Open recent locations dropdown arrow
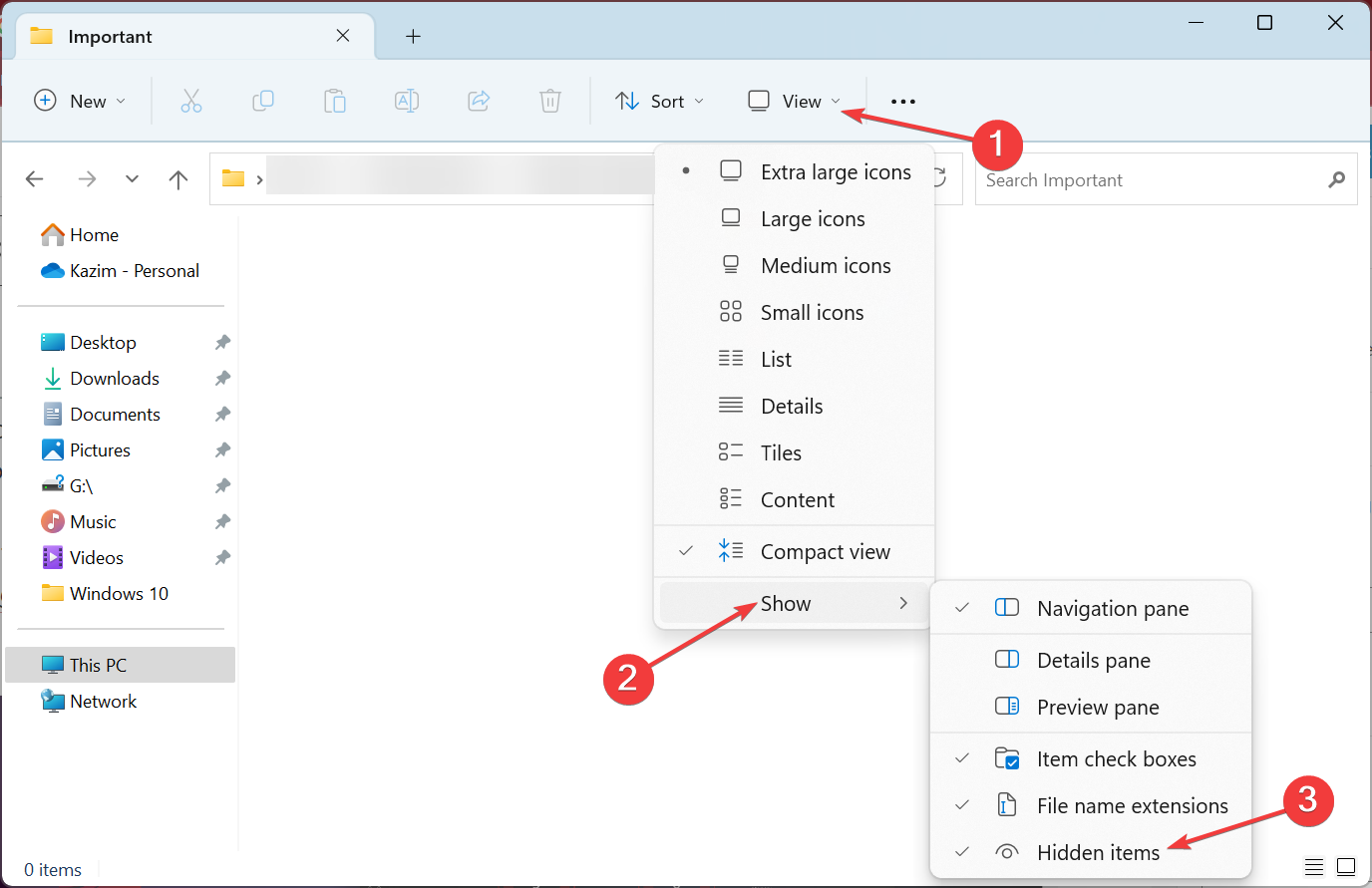This screenshot has width=1372, height=888. point(132,179)
